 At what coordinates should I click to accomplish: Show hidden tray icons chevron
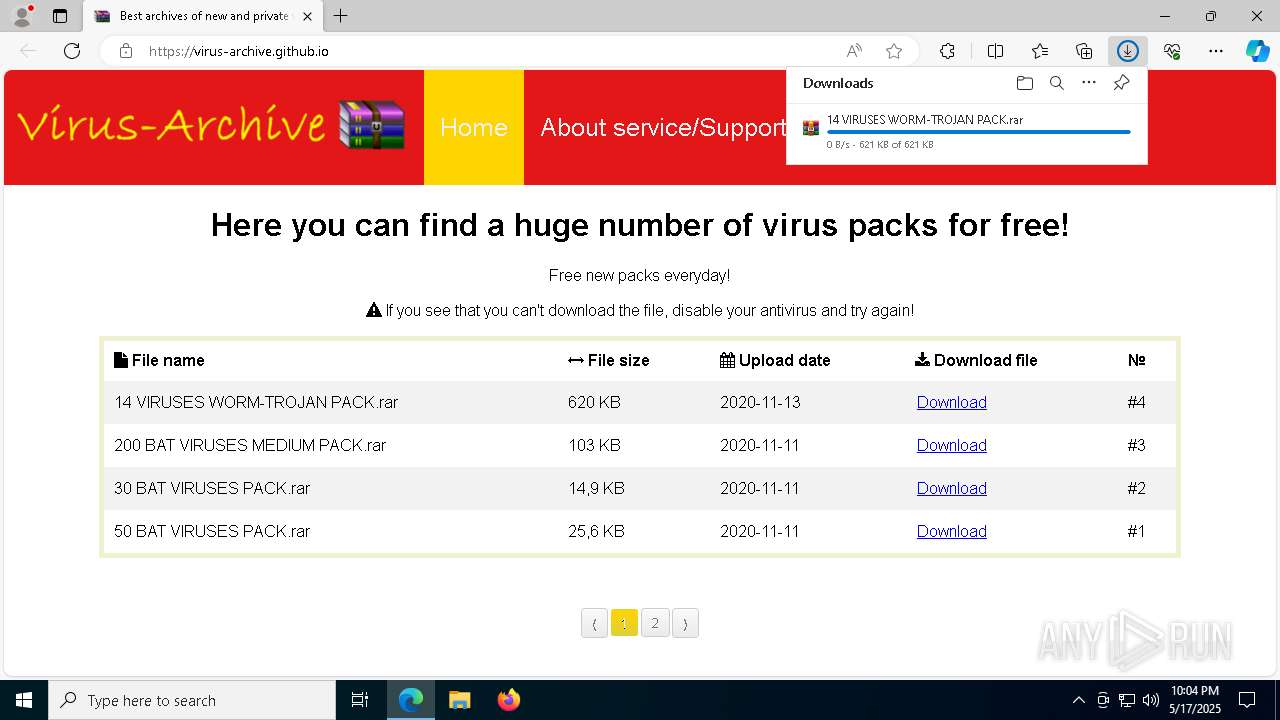1078,700
